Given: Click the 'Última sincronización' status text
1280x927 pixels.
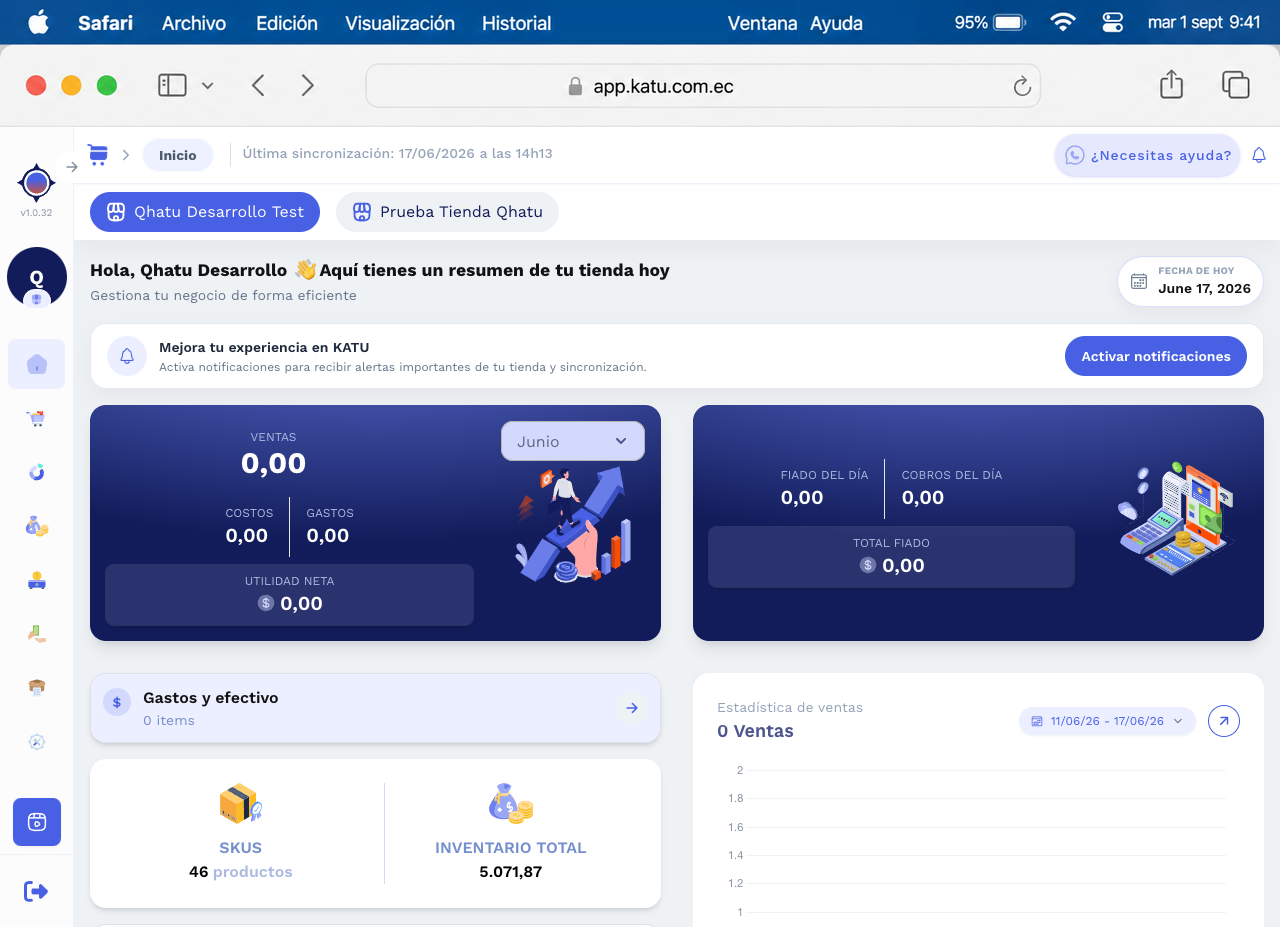Looking at the screenshot, I should 397,154.
